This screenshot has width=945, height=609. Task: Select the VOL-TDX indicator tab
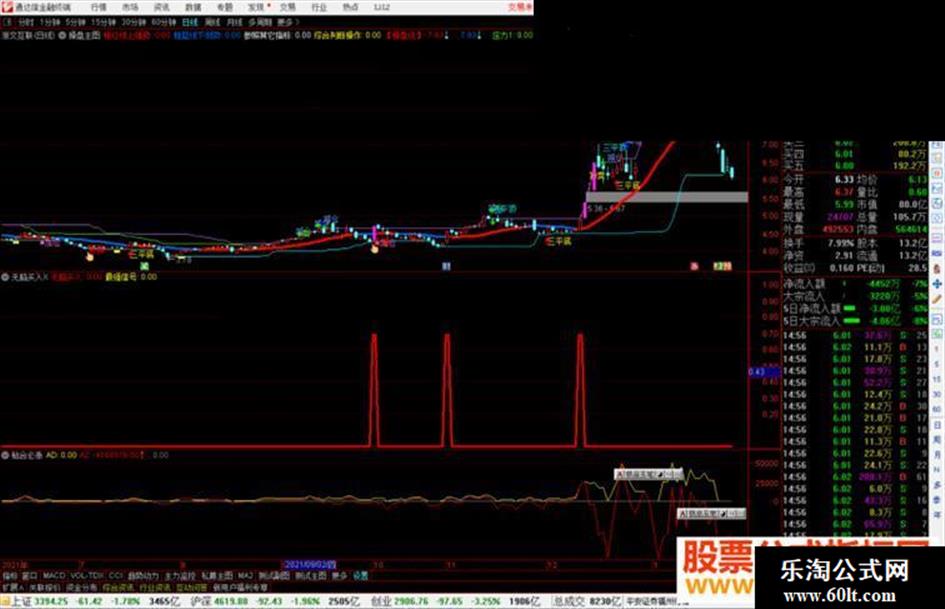pos(87,576)
